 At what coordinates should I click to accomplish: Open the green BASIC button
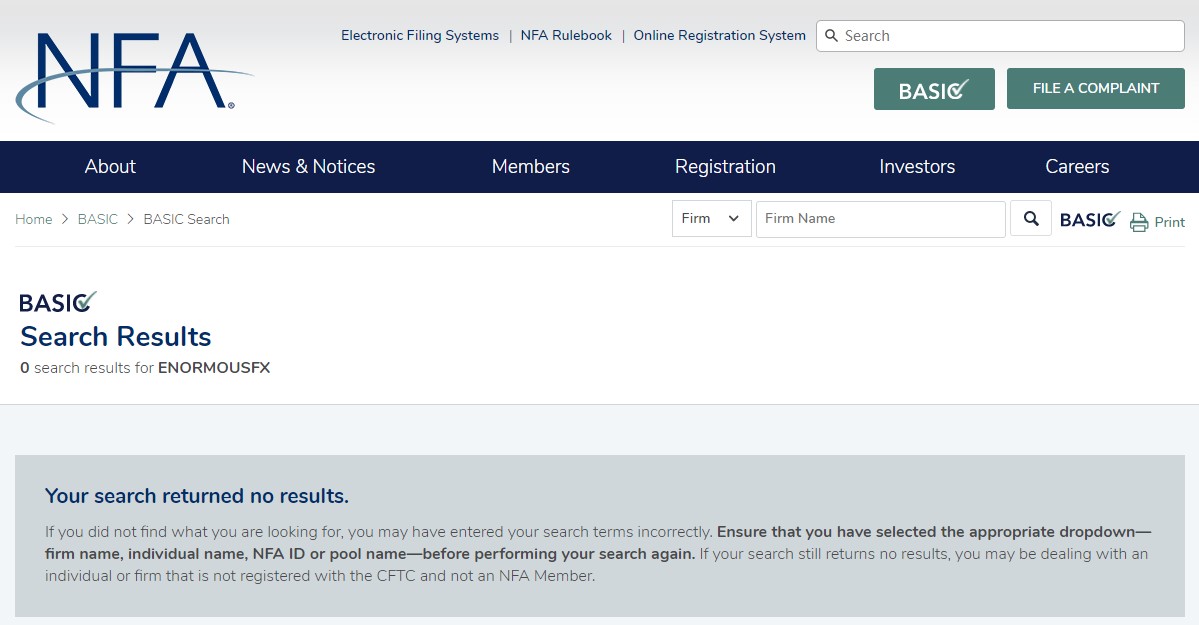point(934,89)
